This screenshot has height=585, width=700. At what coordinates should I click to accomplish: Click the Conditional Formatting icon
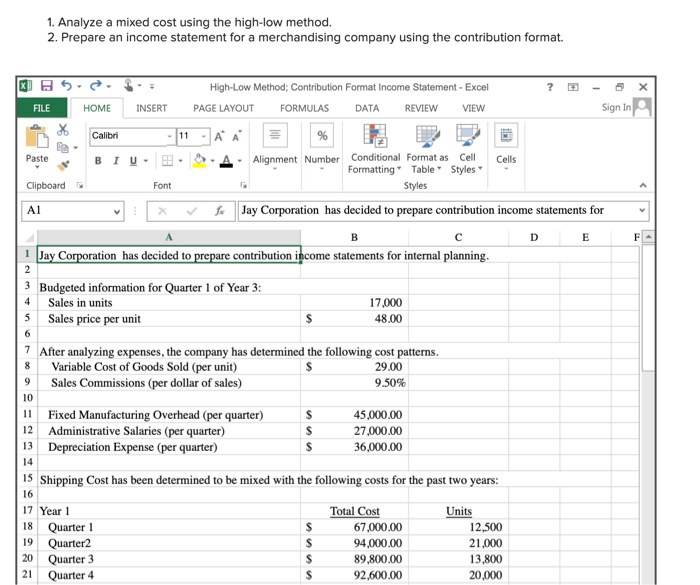point(375,135)
